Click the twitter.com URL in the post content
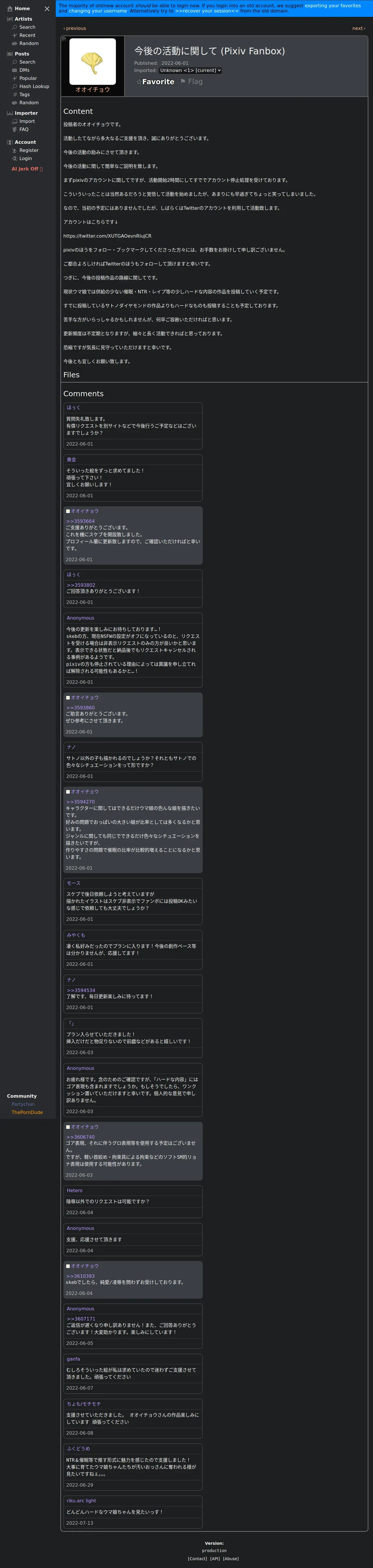The image size is (373, 1568). (107, 236)
